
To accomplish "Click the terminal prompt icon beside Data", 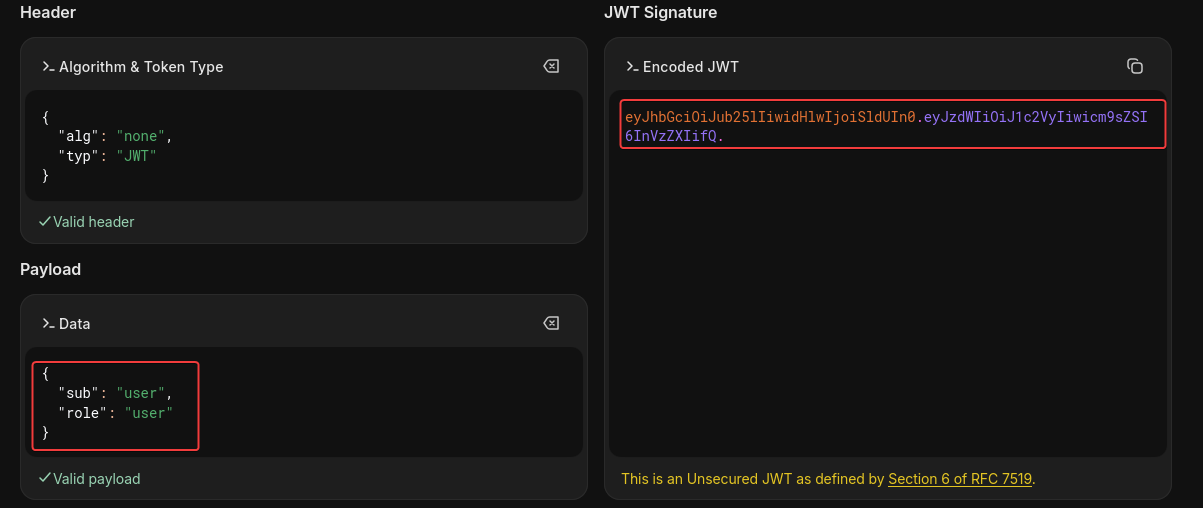I will [48, 324].
